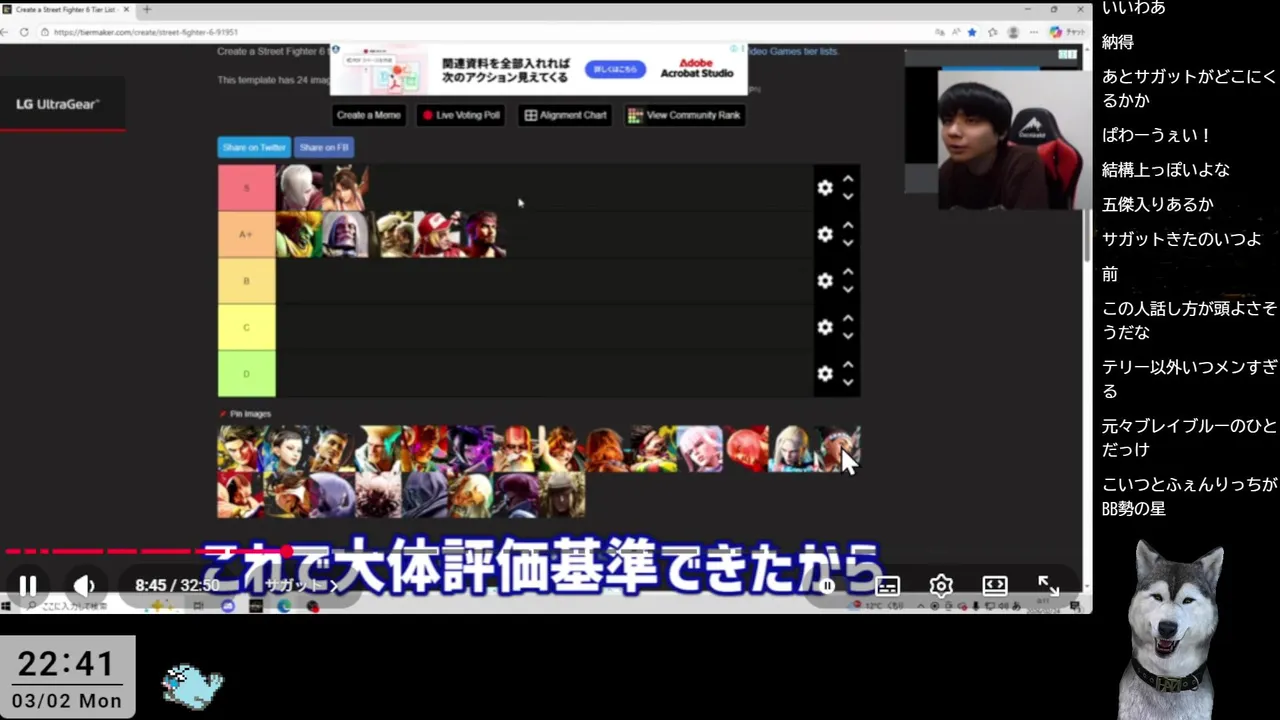
Task: Switch to theater mode
Action: (995, 586)
